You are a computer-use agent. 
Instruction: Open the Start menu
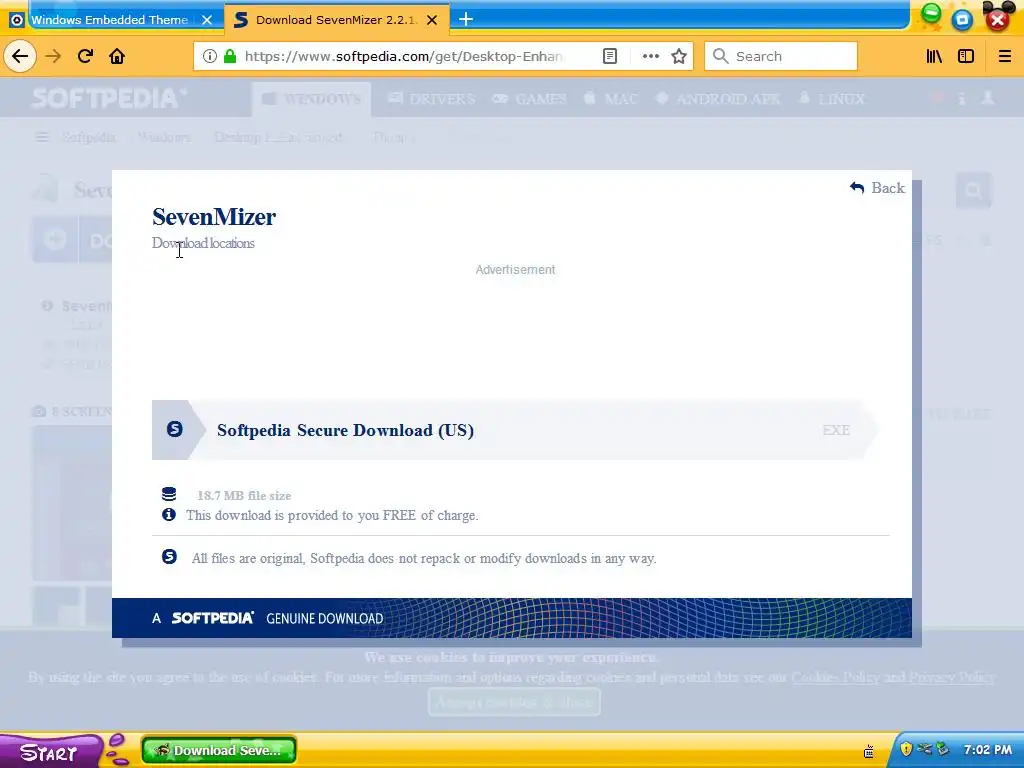[49, 752]
